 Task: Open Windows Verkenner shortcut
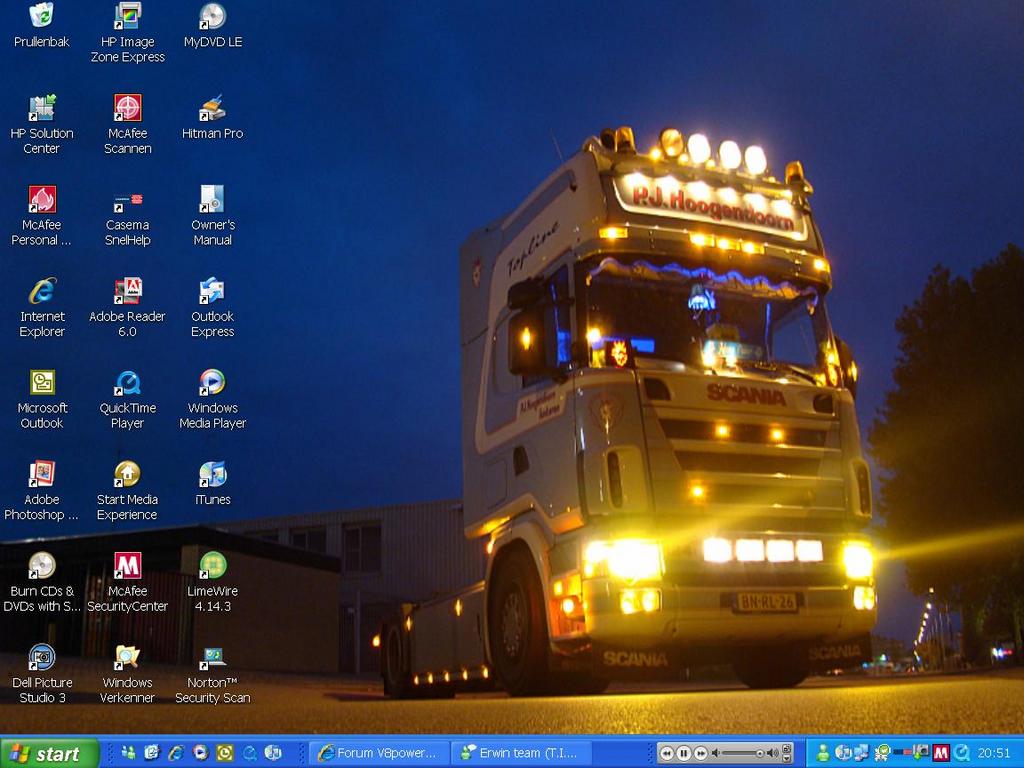127,673
